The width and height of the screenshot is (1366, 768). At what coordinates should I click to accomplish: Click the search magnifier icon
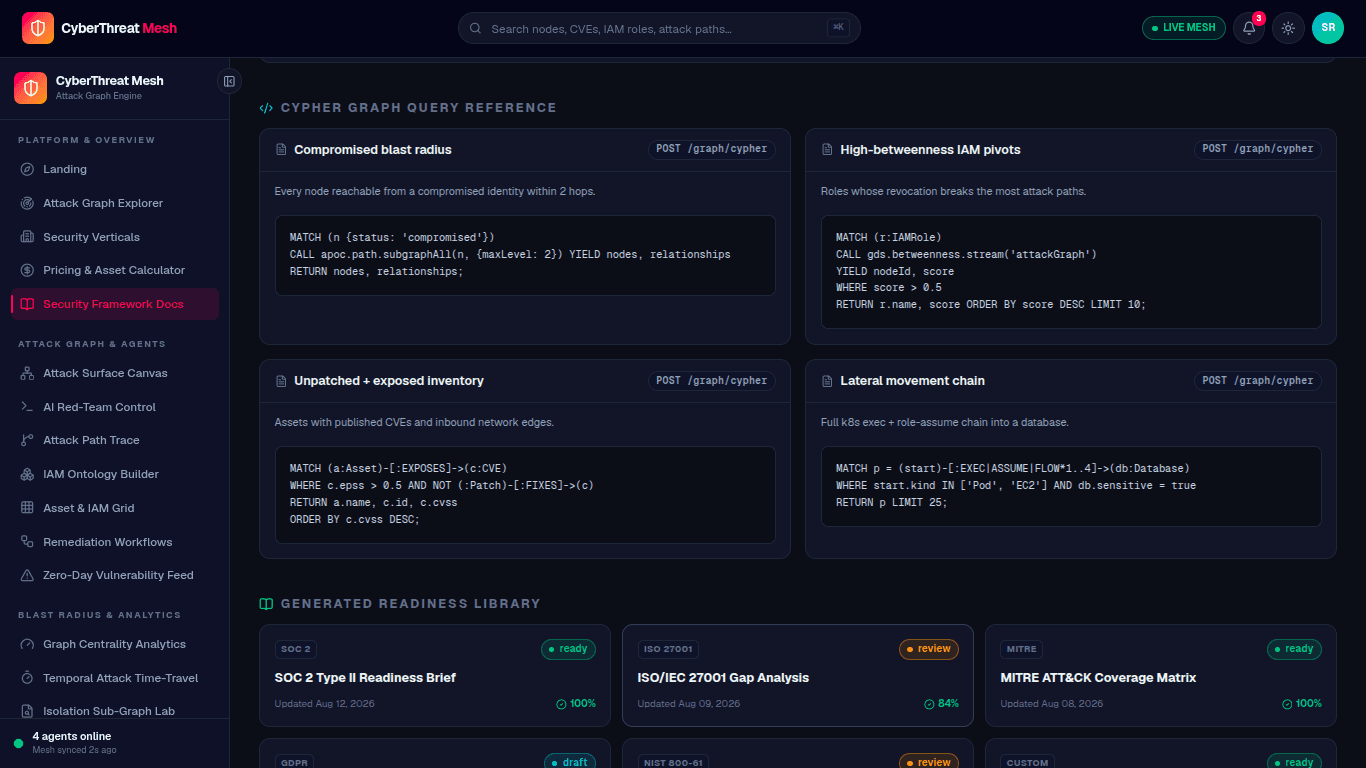(x=475, y=29)
